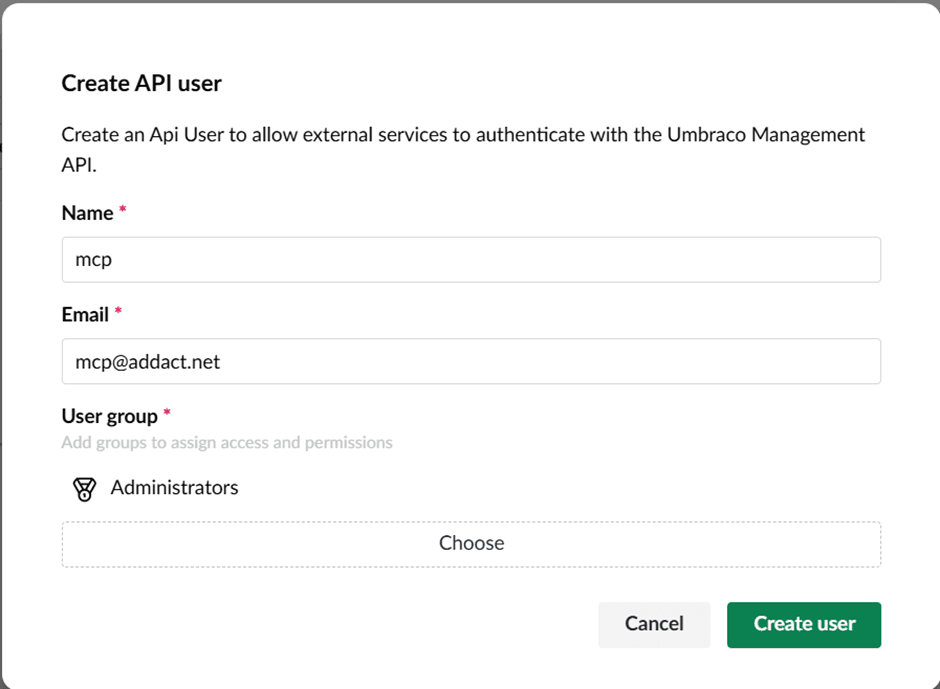Viewport: 940px width, 689px height.
Task: Focus the Email input field
Action: [470, 361]
